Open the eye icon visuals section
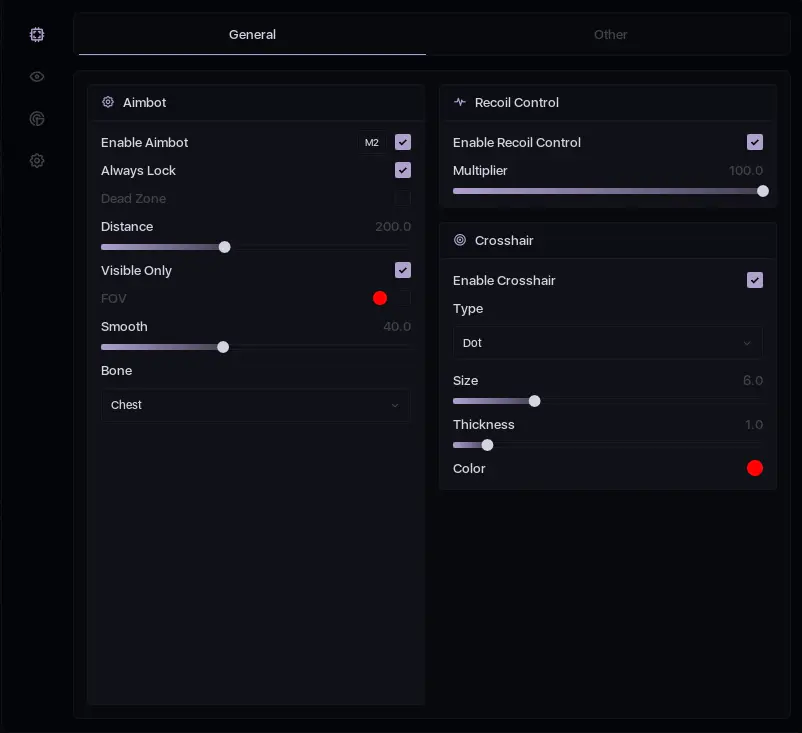Viewport: 802px width, 733px height. pos(37,77)
